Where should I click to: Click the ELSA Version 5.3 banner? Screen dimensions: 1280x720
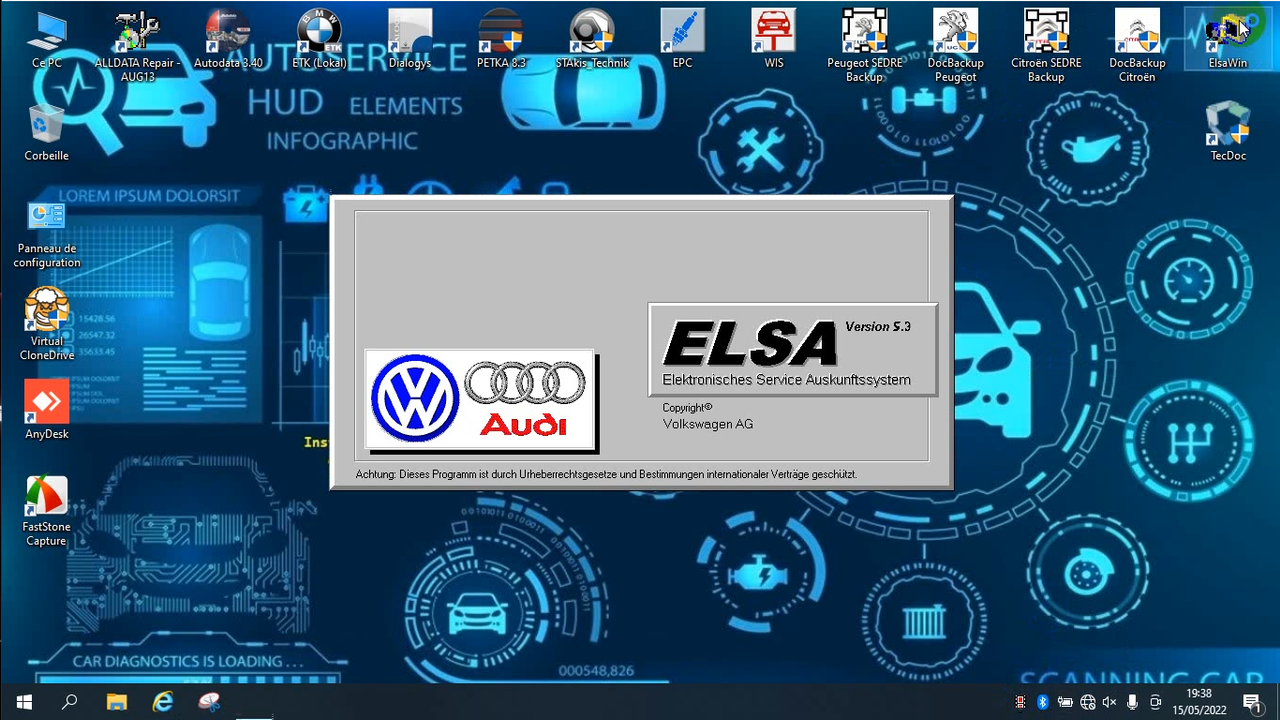point(793,350)
